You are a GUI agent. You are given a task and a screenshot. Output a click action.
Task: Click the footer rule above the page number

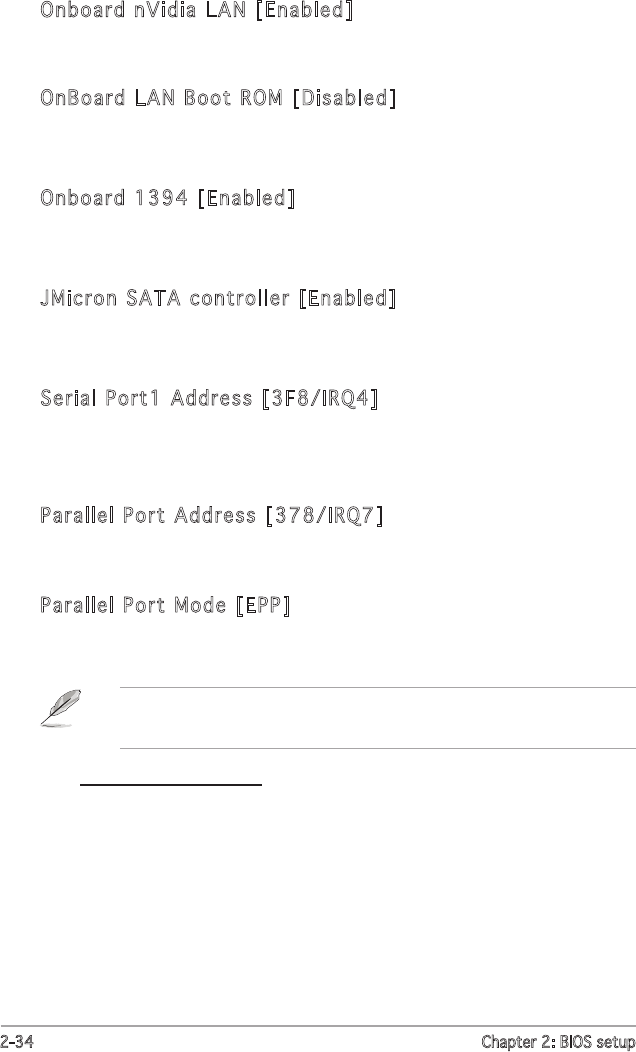point(318,1026)
